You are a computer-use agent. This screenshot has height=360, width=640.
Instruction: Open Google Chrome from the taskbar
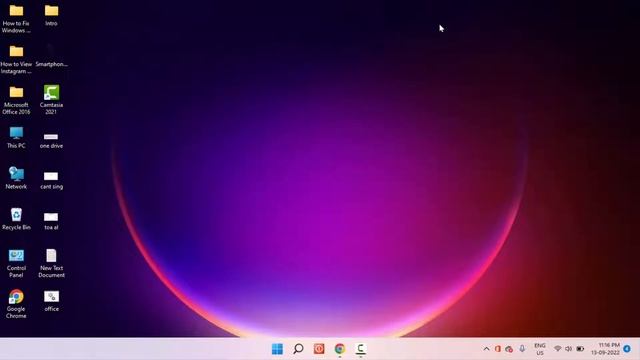[340, 349]
